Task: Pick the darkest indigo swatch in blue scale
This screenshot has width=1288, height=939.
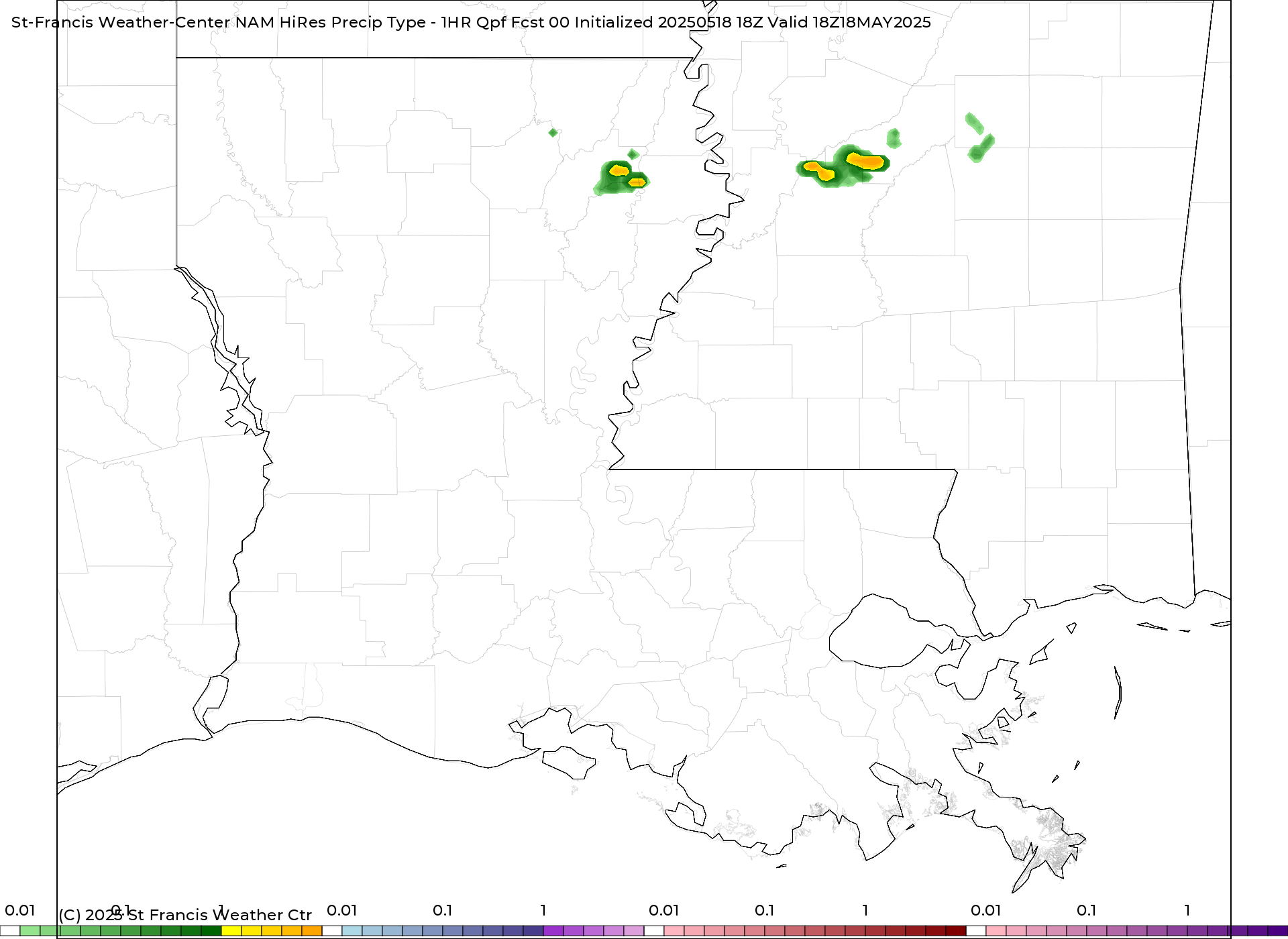Action: click(533, 931)
